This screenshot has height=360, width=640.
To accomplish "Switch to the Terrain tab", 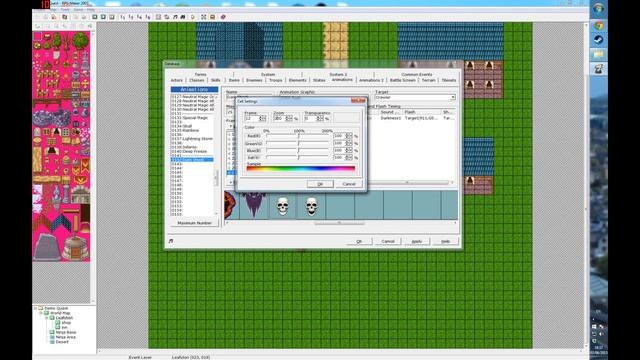I will point(428,80).
